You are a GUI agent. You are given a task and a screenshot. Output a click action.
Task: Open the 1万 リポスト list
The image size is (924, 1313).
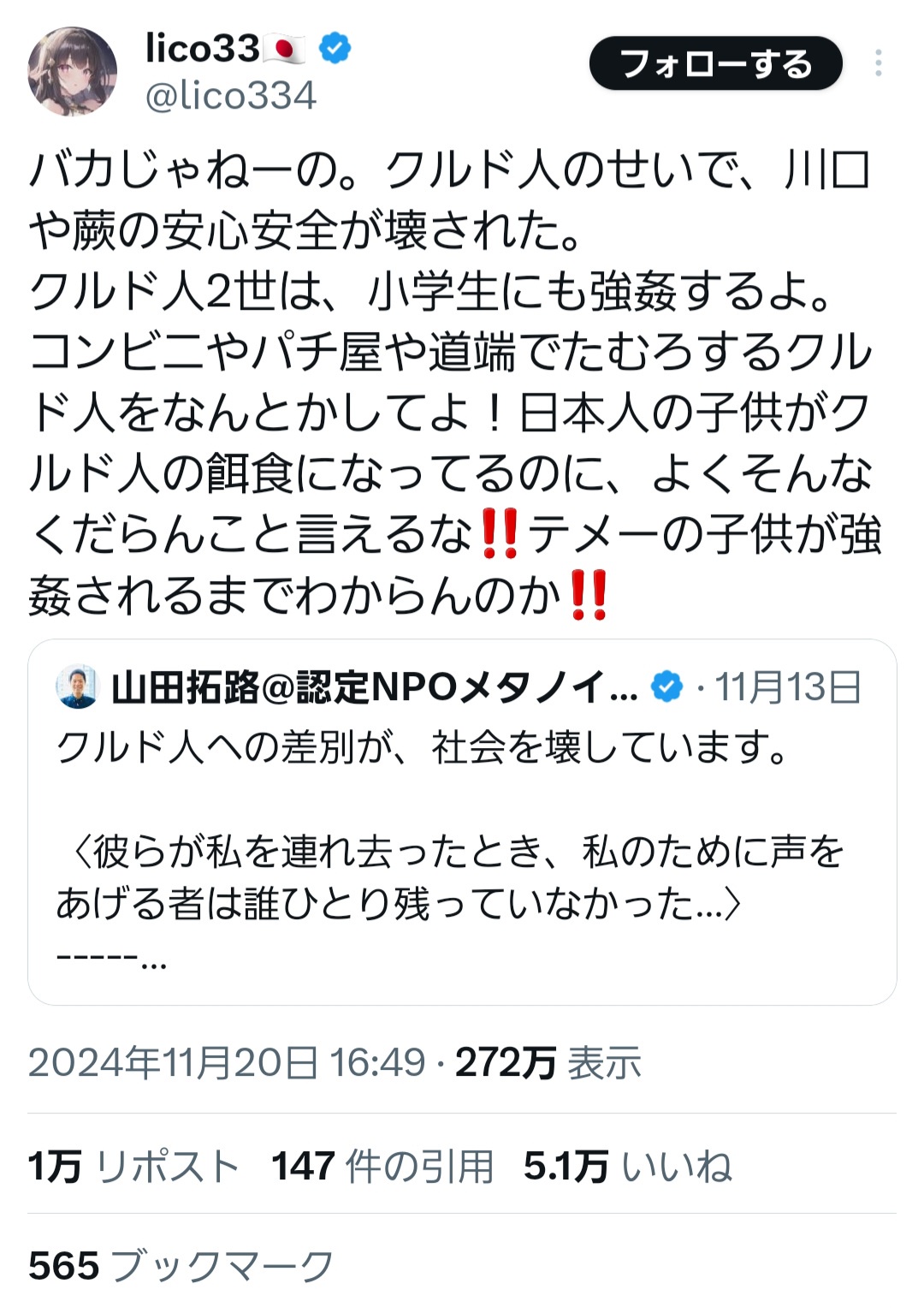[133, 1166]
